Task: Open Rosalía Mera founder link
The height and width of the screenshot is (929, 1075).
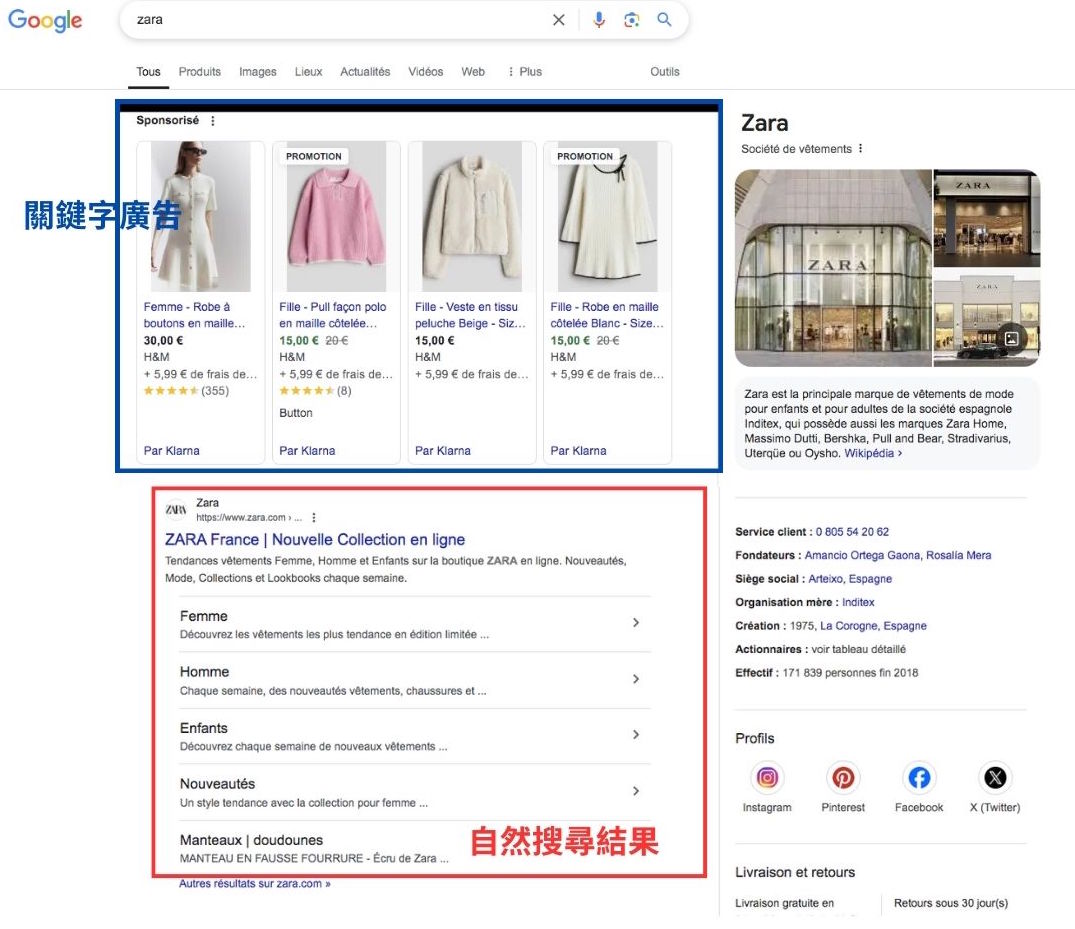Action: [958, 555]
